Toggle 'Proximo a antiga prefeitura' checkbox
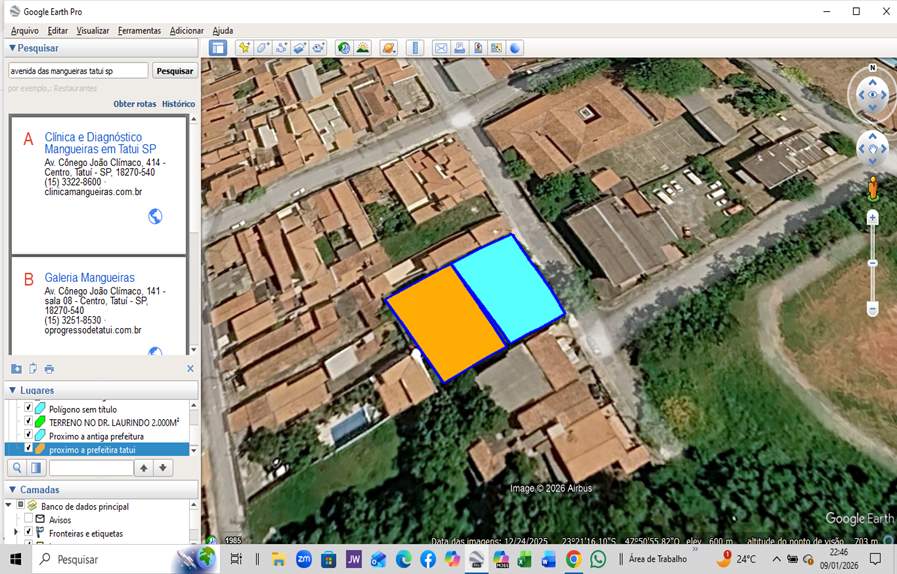Image resolution: width=897 pixels, height=574 pixels. click(28, 436)
